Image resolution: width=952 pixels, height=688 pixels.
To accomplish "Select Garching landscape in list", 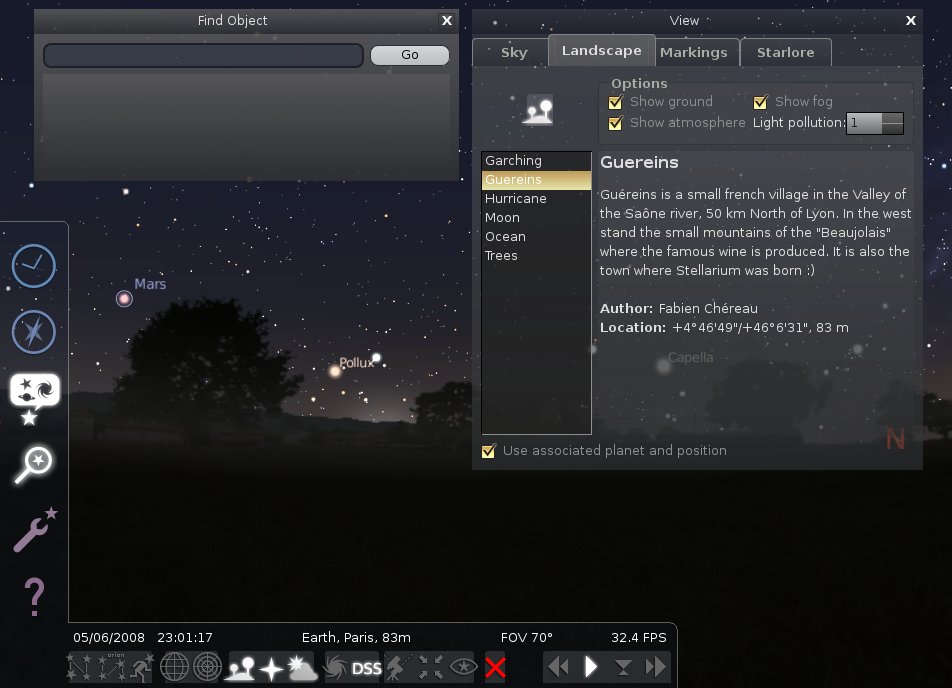I will coord(536,161).
